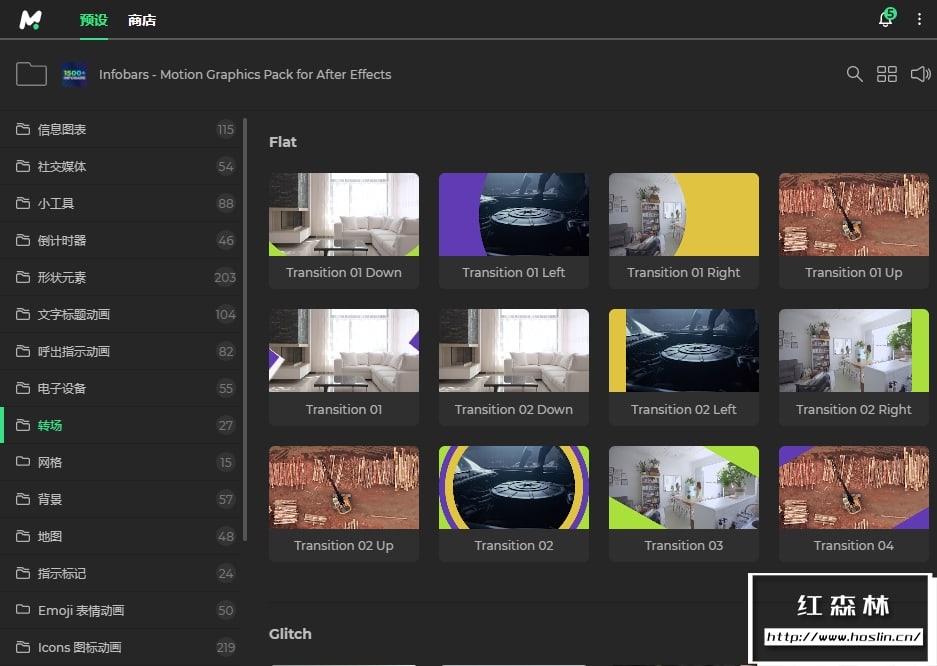937x666 pixels.
Task: Switch to the 预设 tab
Action: click(94, 20)
